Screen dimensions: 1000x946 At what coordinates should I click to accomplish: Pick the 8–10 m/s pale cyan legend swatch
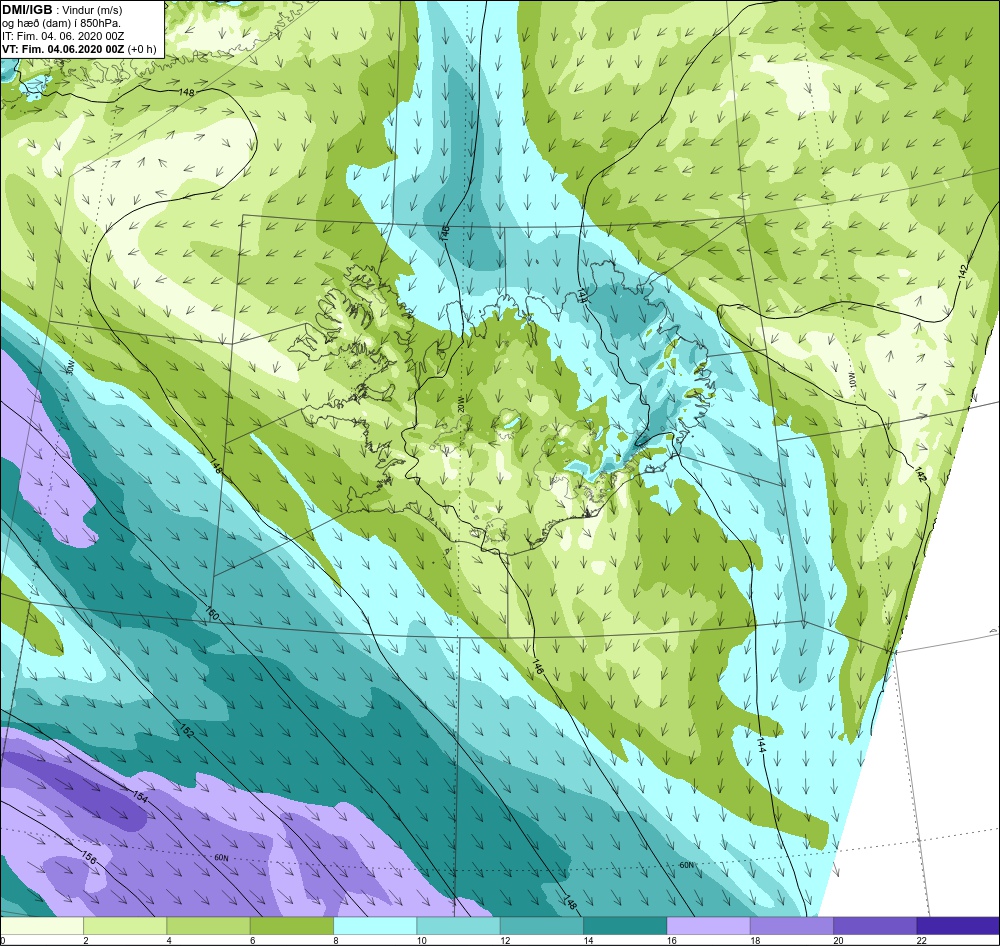click(375, 925)
